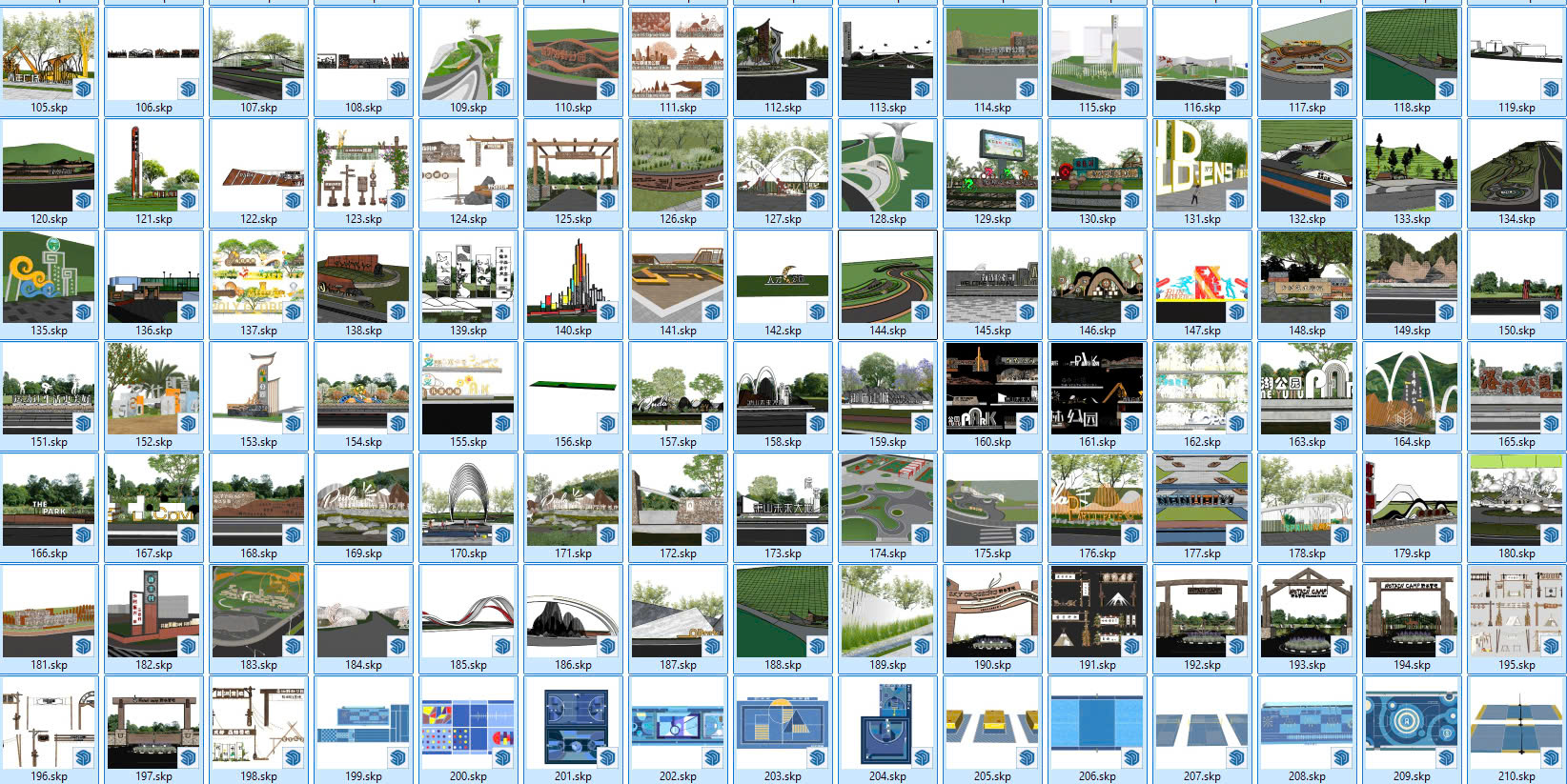Image resolution: width=1567 pixels, height=784 pixels.
Task: Select the 160.skp black background thumbnail
Action: [x=992, y=389]
